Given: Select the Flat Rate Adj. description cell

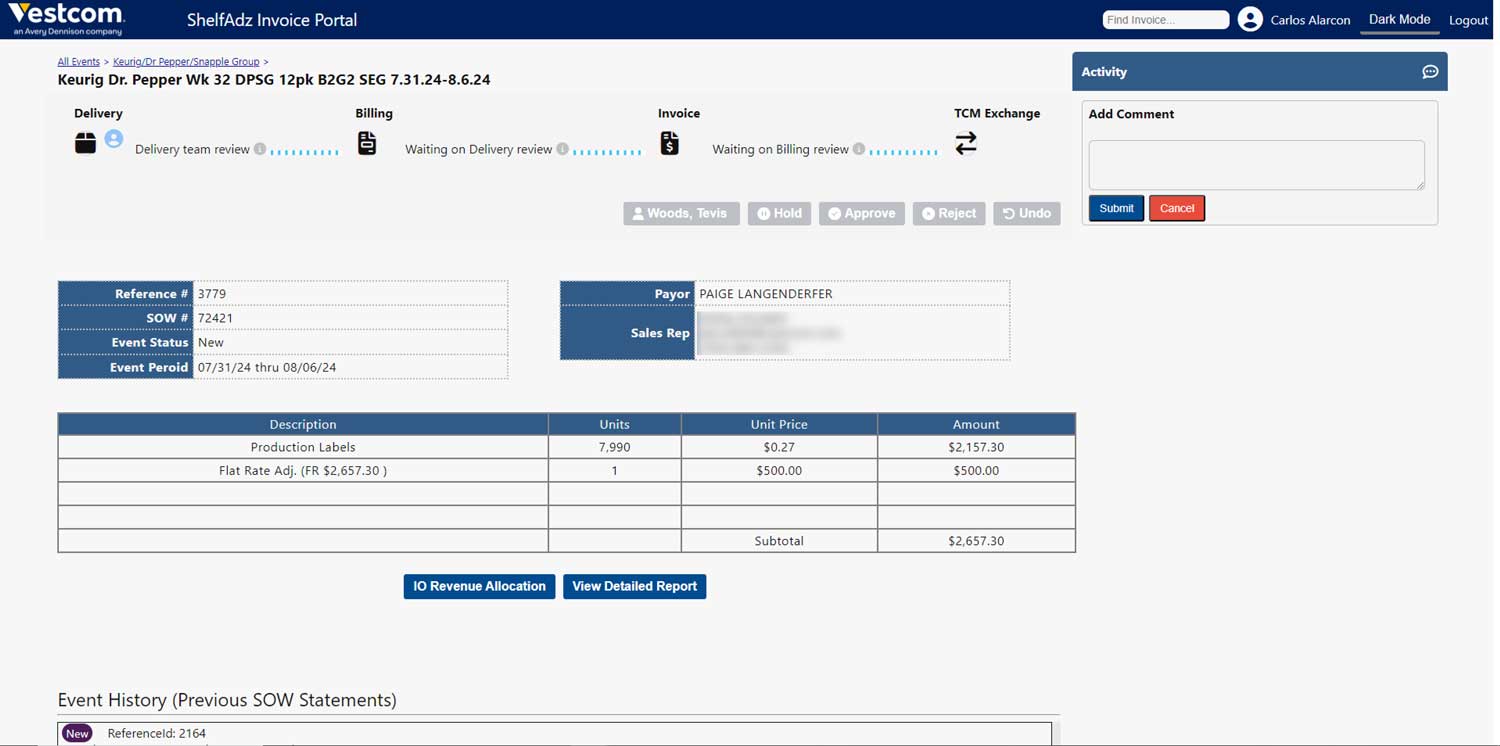Looking at the screenshot, I should point(303,470).
